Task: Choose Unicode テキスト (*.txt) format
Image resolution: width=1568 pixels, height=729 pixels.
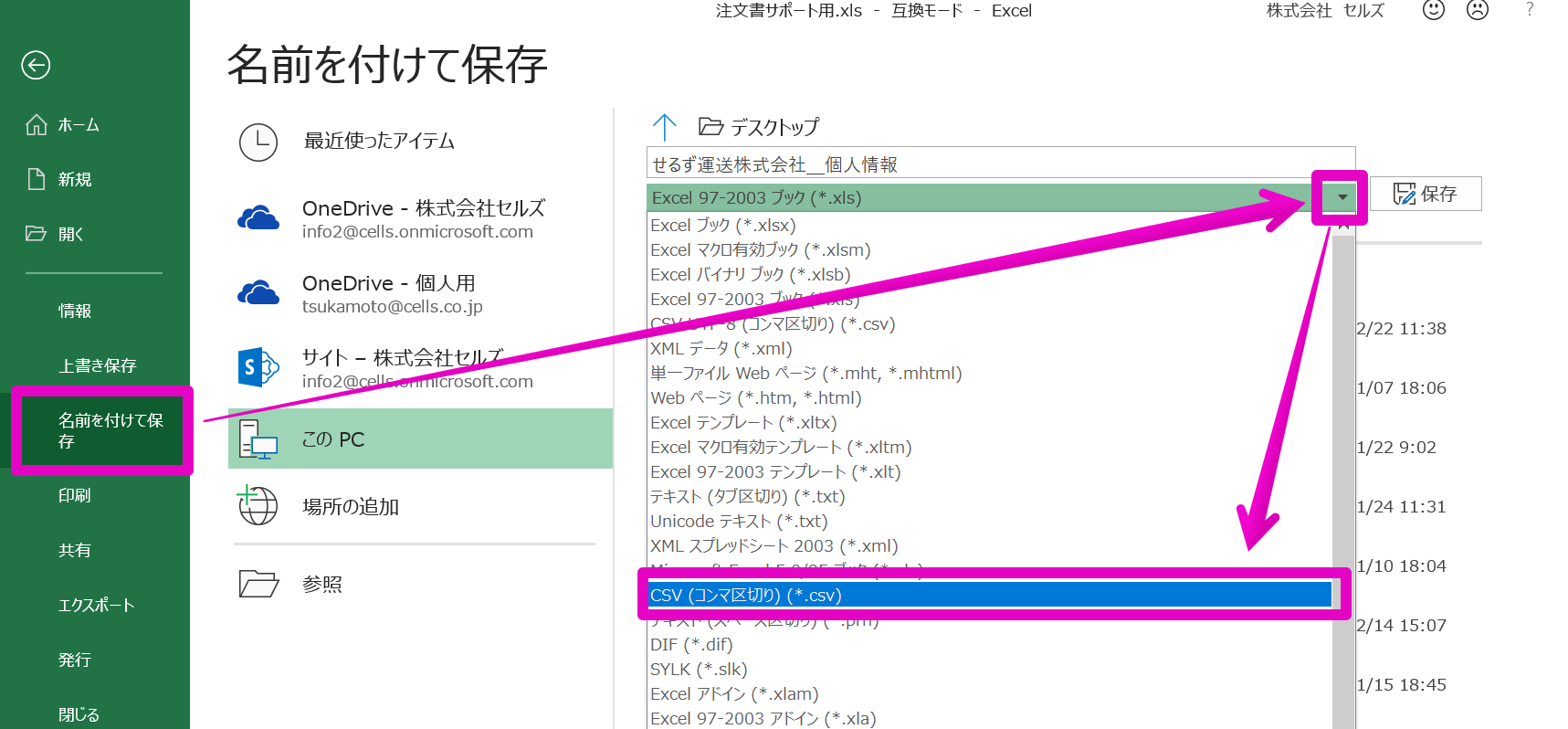Action: 739,521
